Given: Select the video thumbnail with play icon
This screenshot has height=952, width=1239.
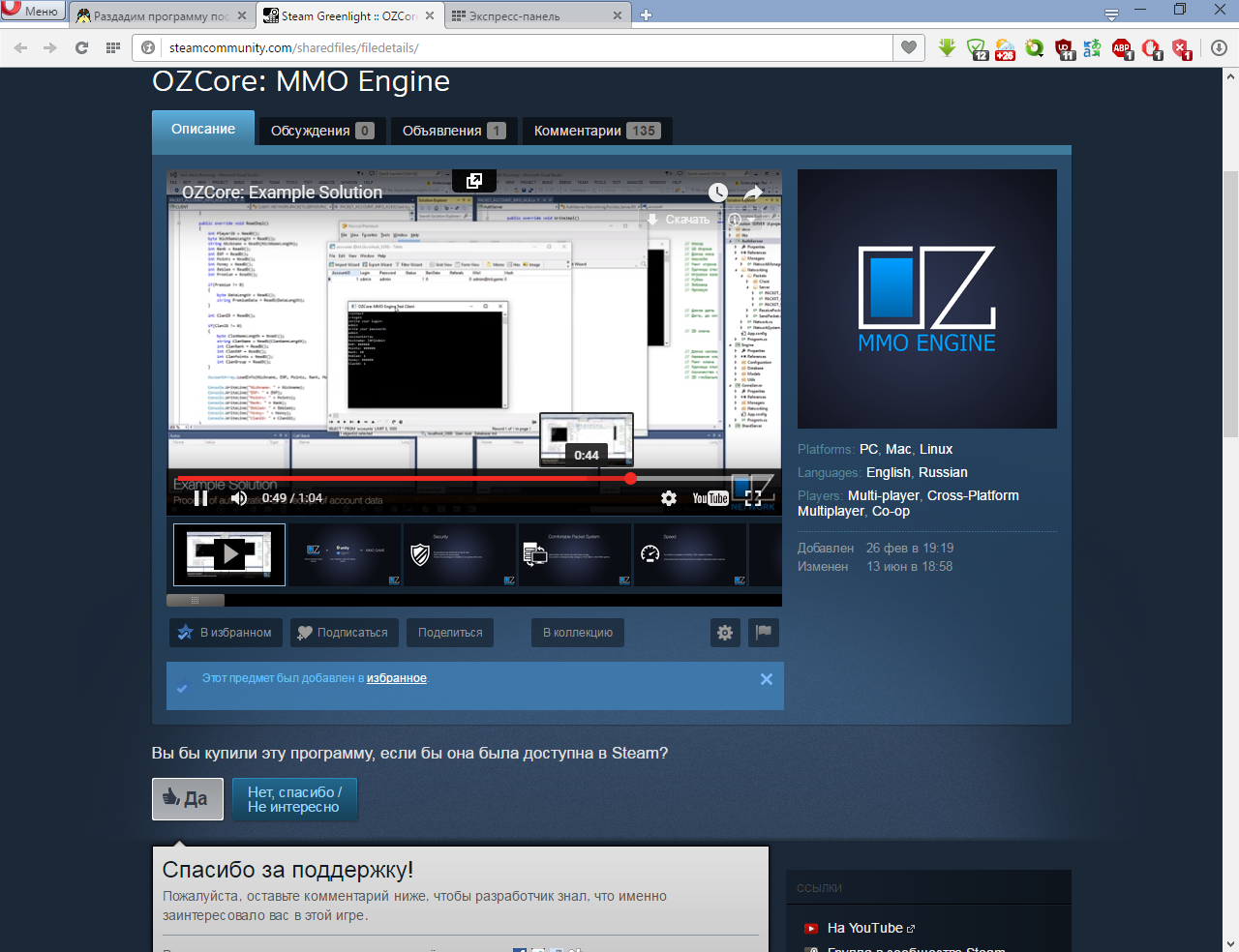Looking at the screenshot, I should (229, 554).
